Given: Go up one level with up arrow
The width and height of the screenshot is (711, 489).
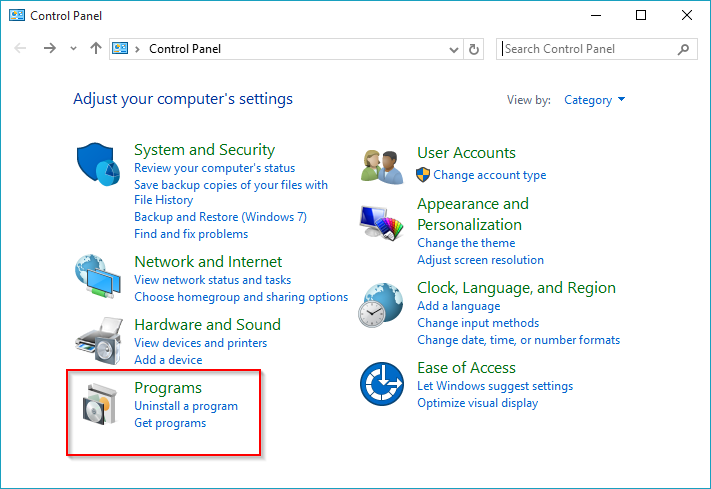Looking at the screenshot, I should tap(96, 48).
